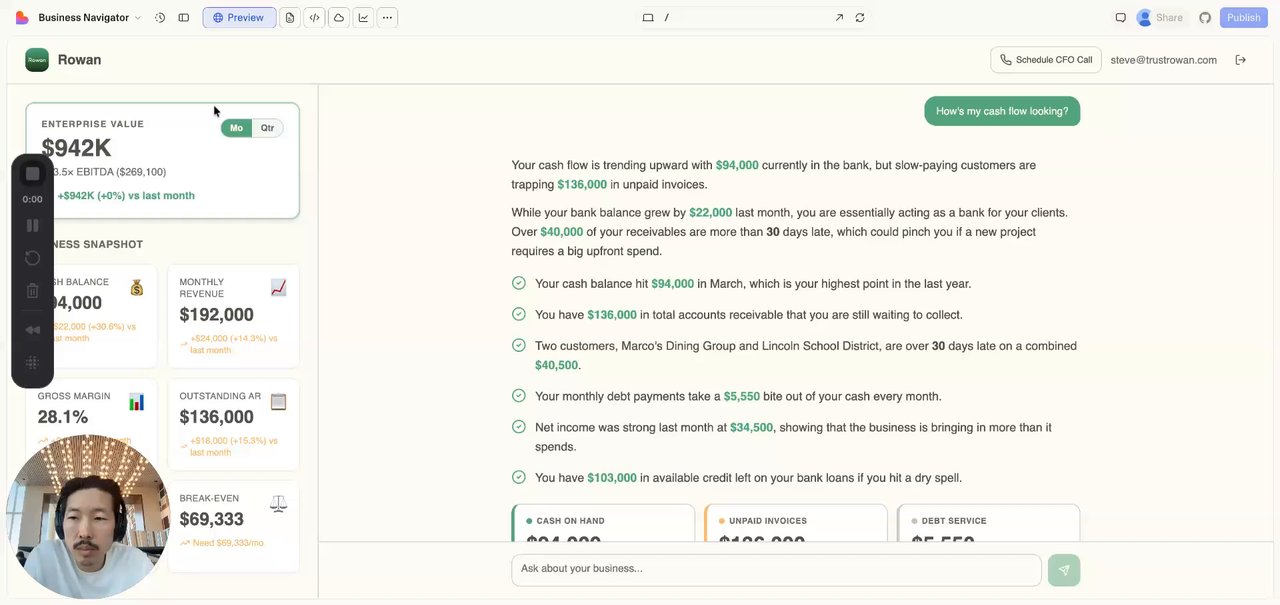
Task: Toggle the sidebar panel layout icon
Action: [184, 18]
